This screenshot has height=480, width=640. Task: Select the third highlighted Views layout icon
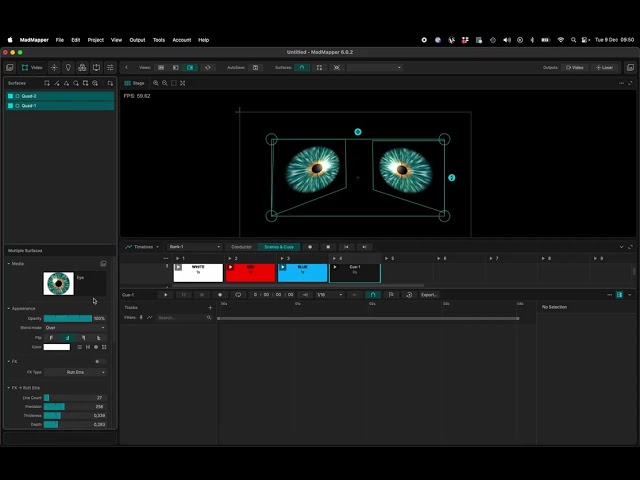click(x=190, y=67)
